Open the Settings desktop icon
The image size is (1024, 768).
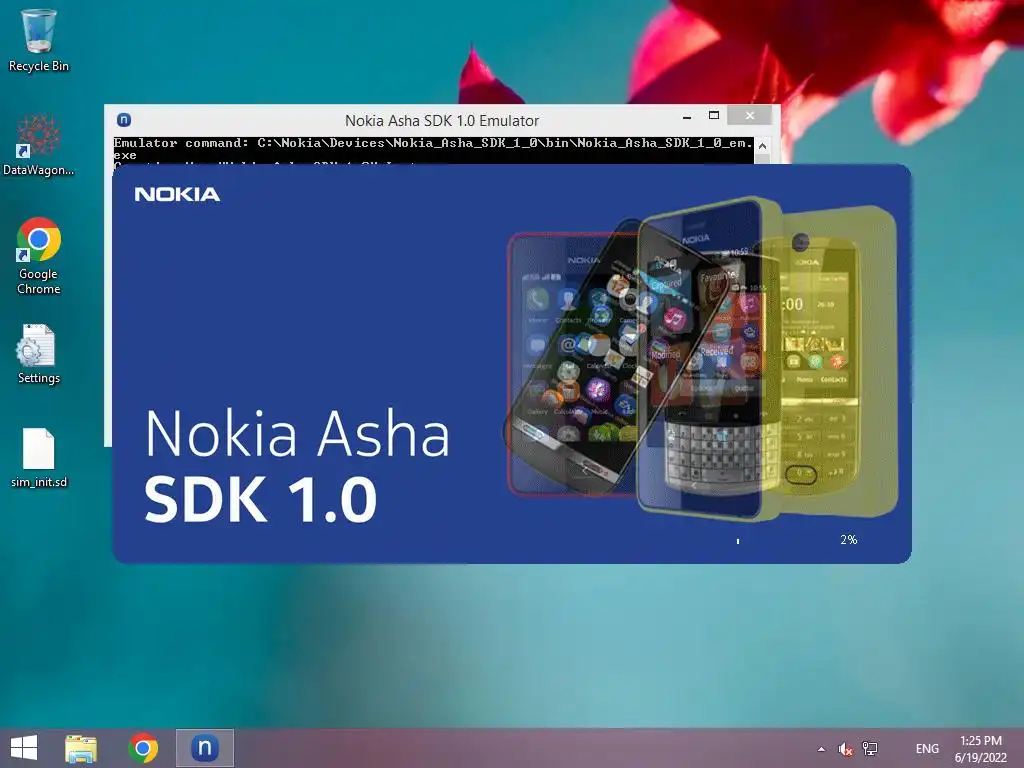click(39, 354)
